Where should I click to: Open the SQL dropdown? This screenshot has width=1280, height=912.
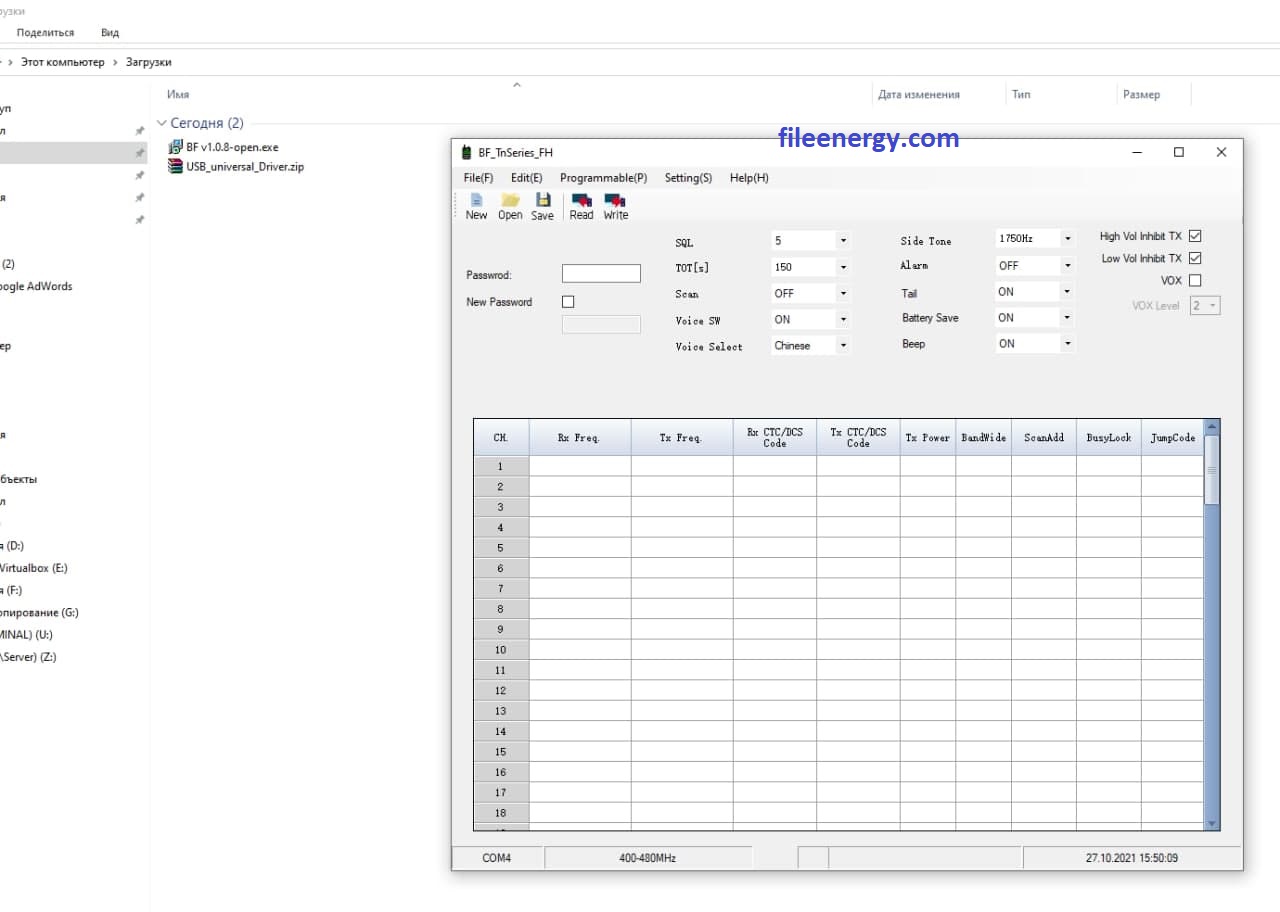point(843,241)
